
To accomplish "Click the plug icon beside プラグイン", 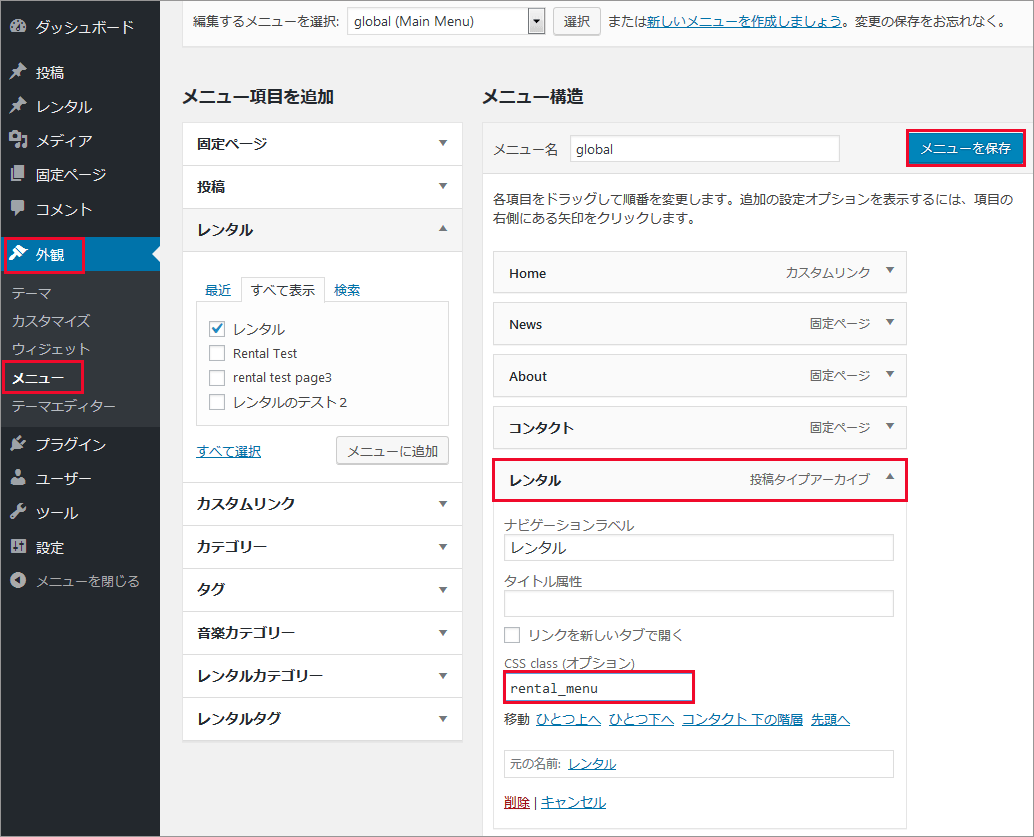I will pyautogui.click(x=18, y=444).
